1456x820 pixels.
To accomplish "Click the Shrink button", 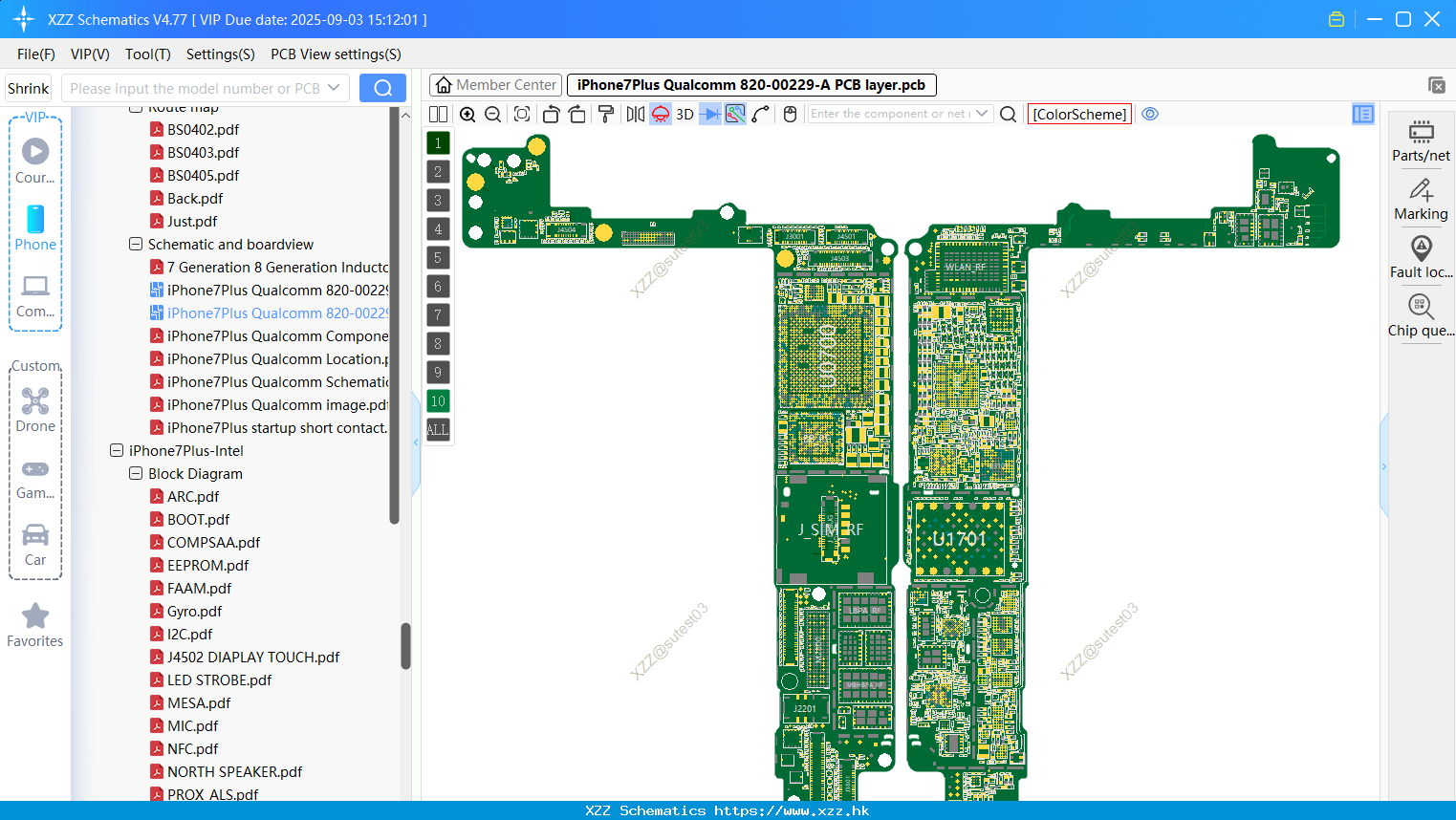I will (x=28, y=88).
